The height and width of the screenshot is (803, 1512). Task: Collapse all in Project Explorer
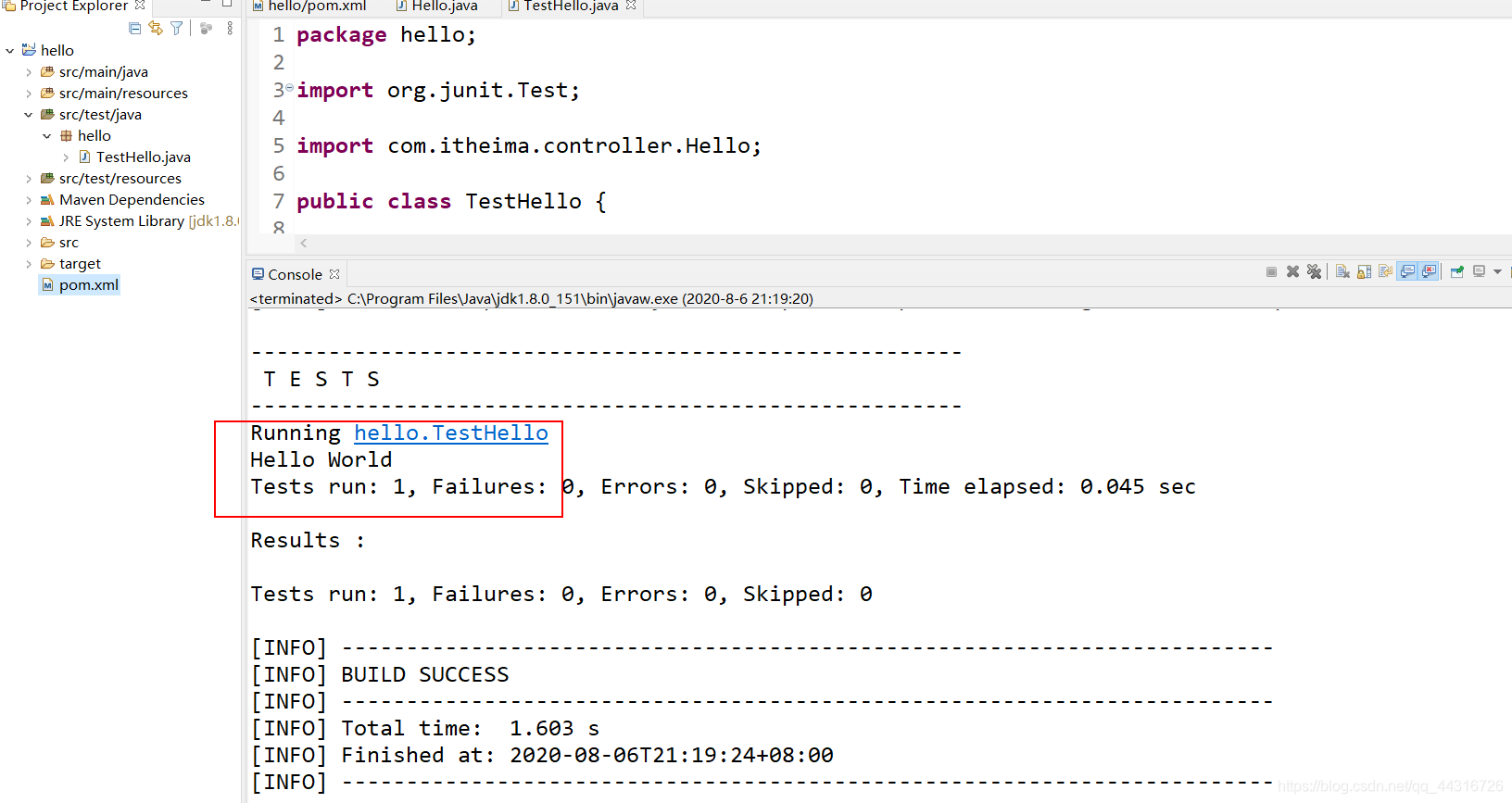pos(135,29)
